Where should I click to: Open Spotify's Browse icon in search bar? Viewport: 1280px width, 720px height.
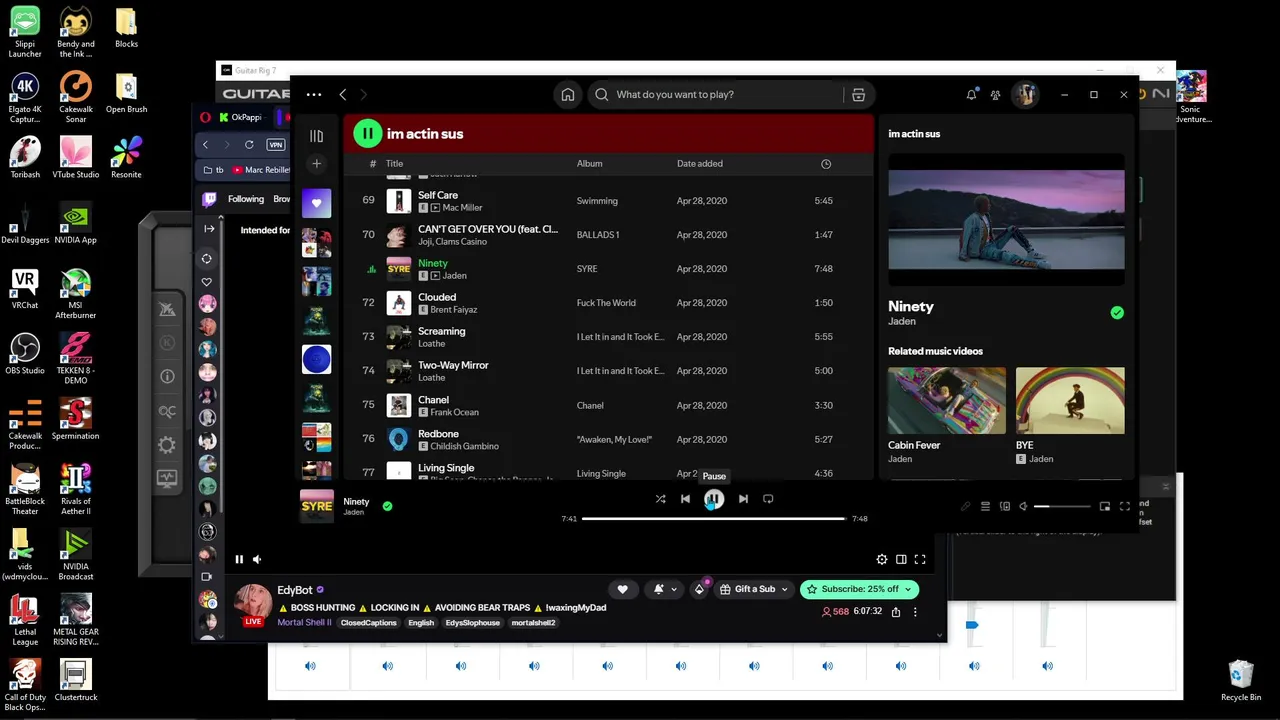pos(858,95)
